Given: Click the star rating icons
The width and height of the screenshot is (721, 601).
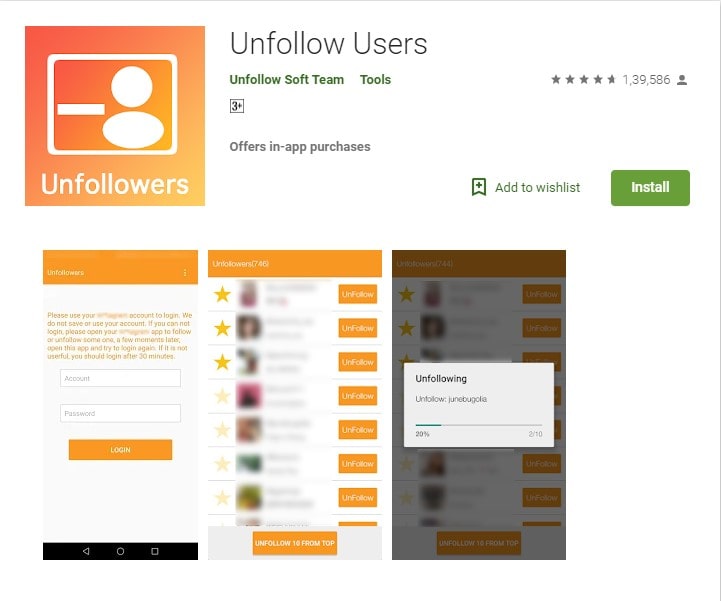Looking at the screenshot, I should [584, 80].
